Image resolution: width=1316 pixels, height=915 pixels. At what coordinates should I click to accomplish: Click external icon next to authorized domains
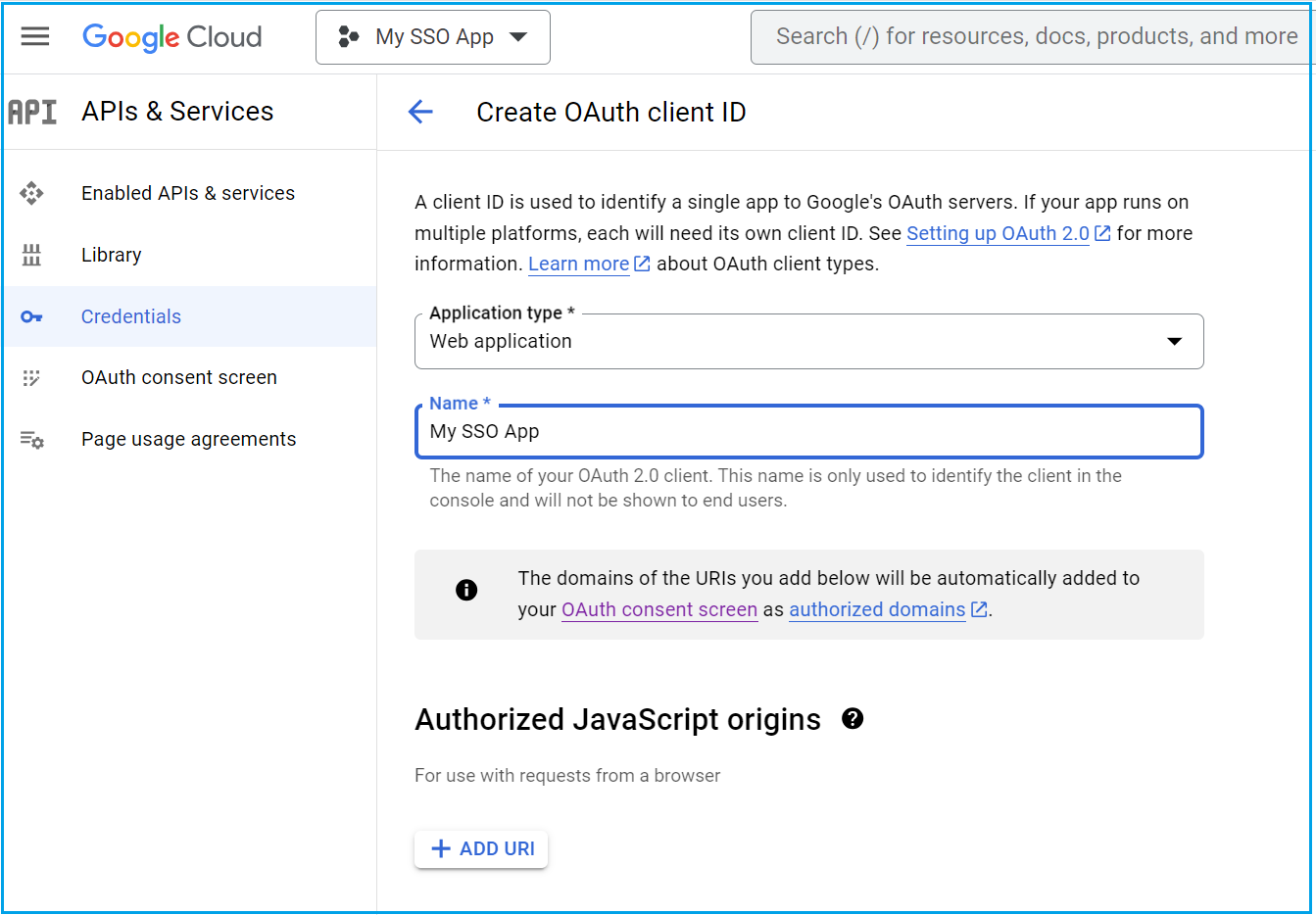978,609
